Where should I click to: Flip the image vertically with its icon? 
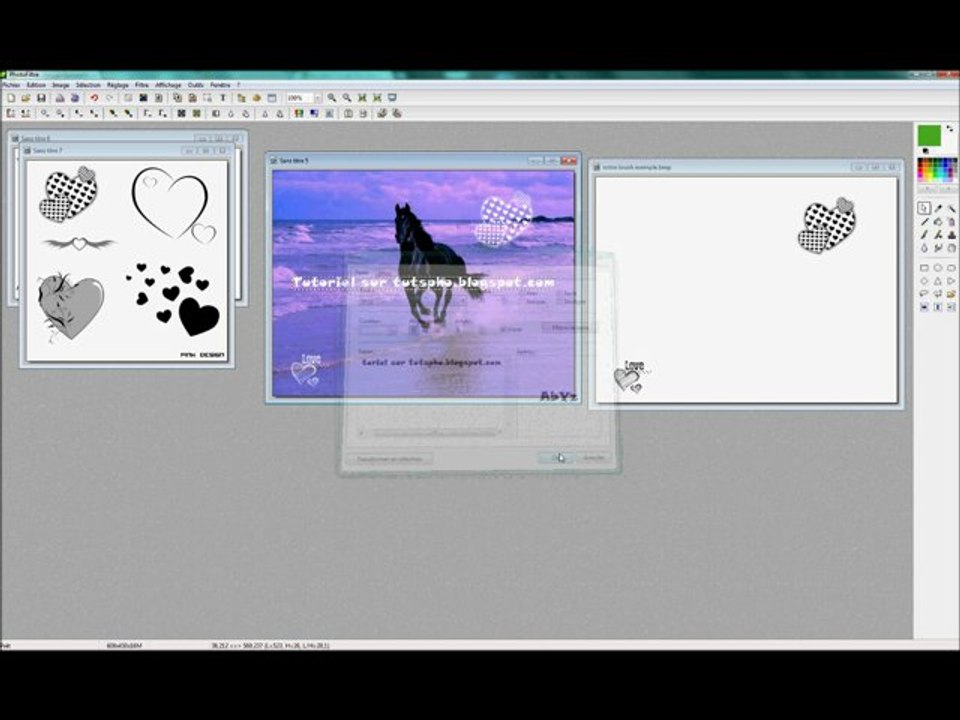[x=363, y=113]
